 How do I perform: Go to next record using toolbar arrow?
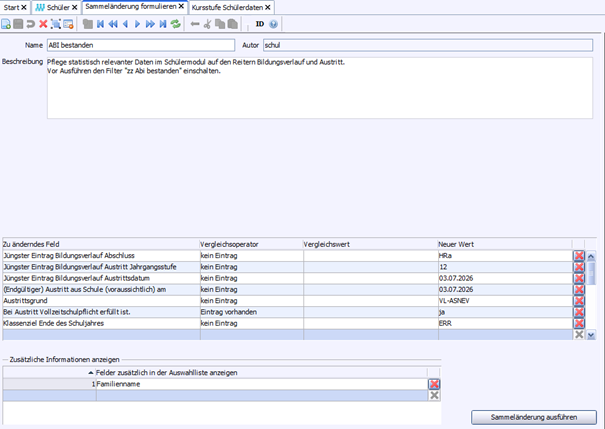coord(138,23)
